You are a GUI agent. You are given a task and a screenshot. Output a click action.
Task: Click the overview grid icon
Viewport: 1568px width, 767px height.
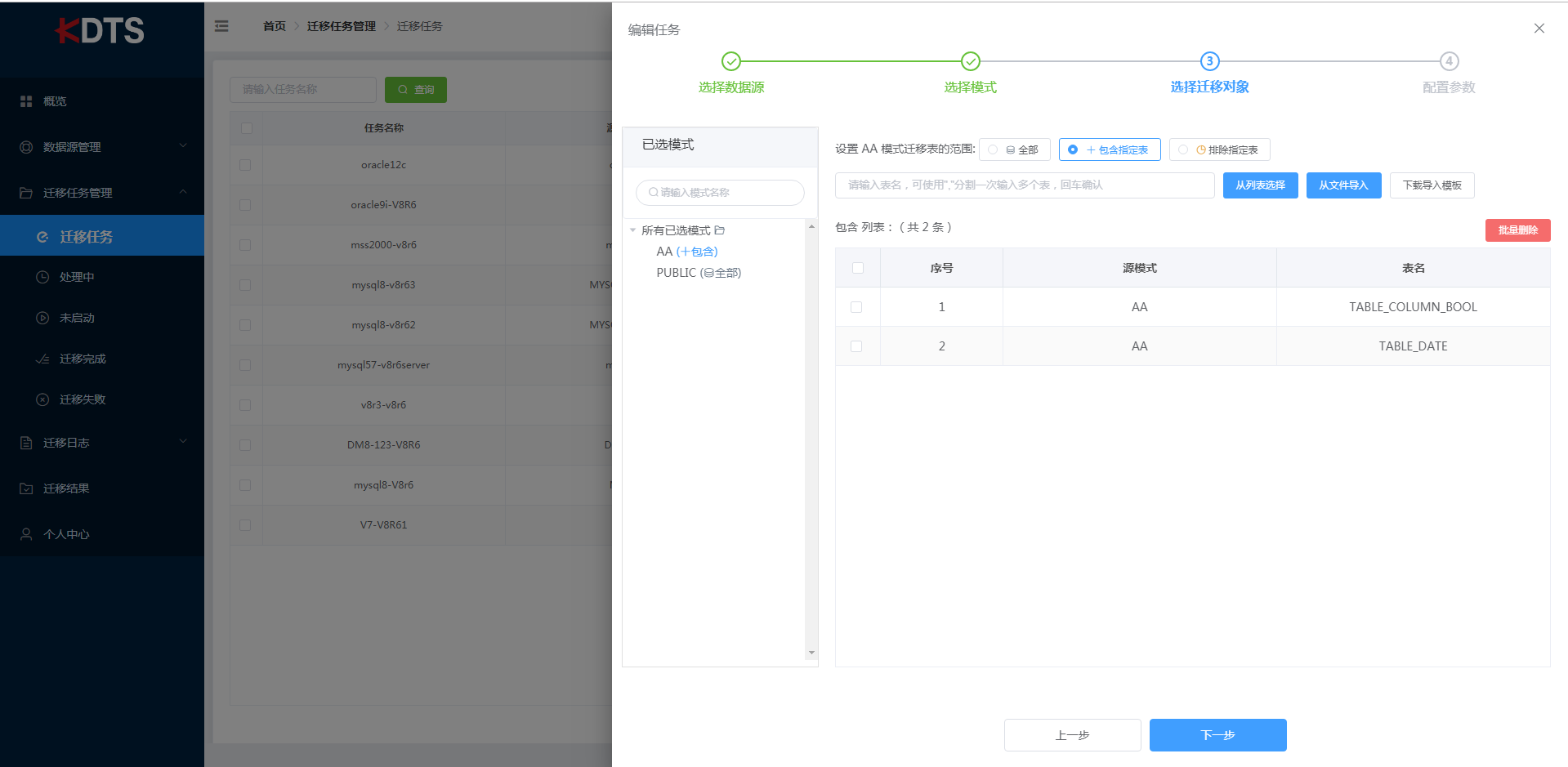[x=26, y=101]
